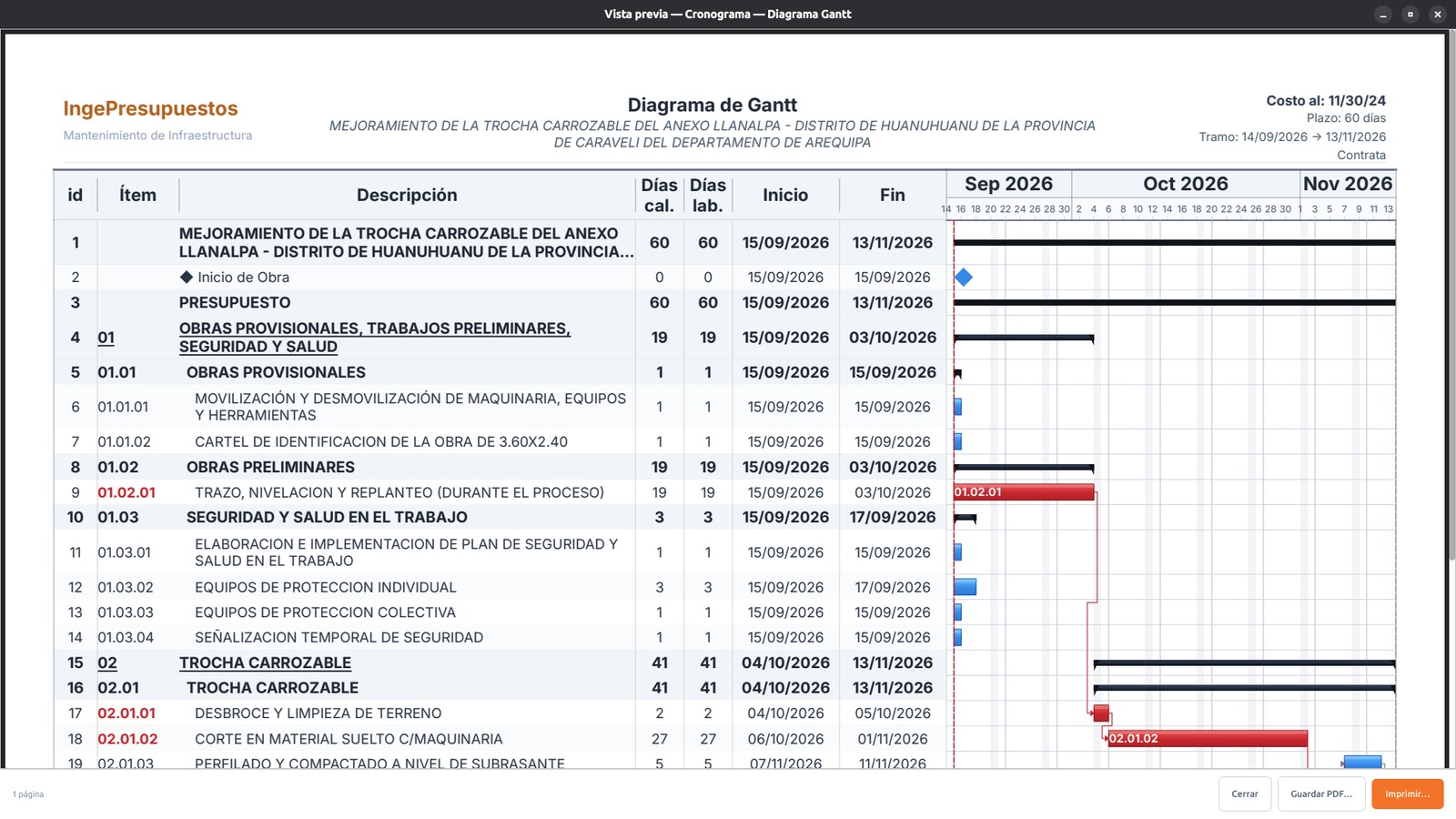
Task: Click the Ítem column header
Action: [x=137, y=195]
